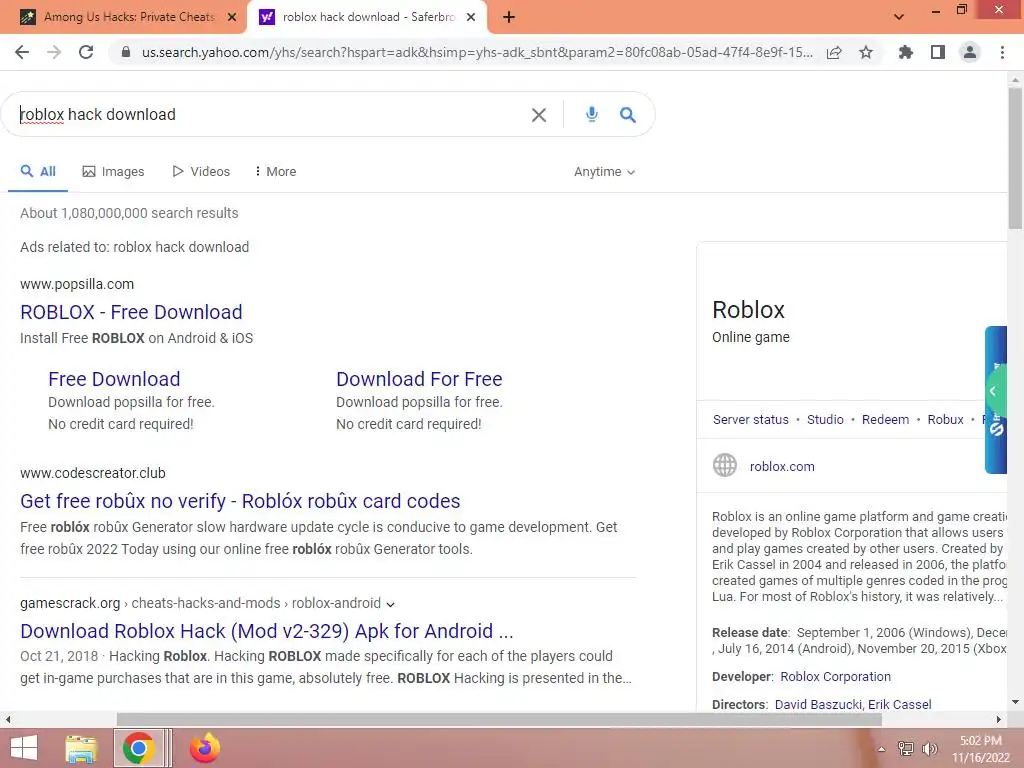Open the More search options
Image resolution: width=1024 pixels, height=768 pixels.
pos(275,171)
